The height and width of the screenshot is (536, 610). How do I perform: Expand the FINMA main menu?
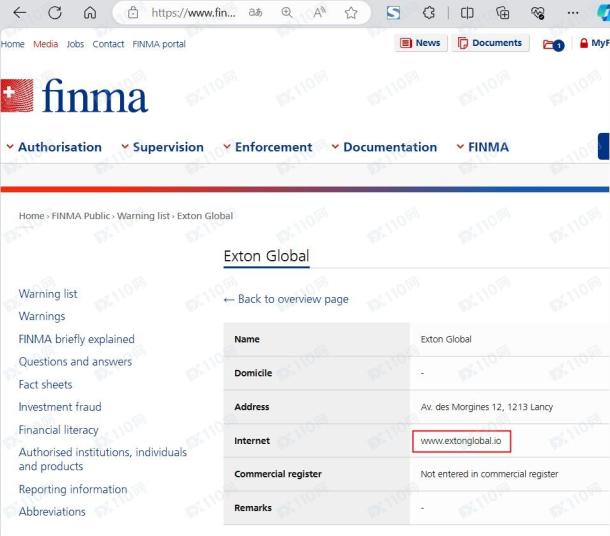point(482,147)
